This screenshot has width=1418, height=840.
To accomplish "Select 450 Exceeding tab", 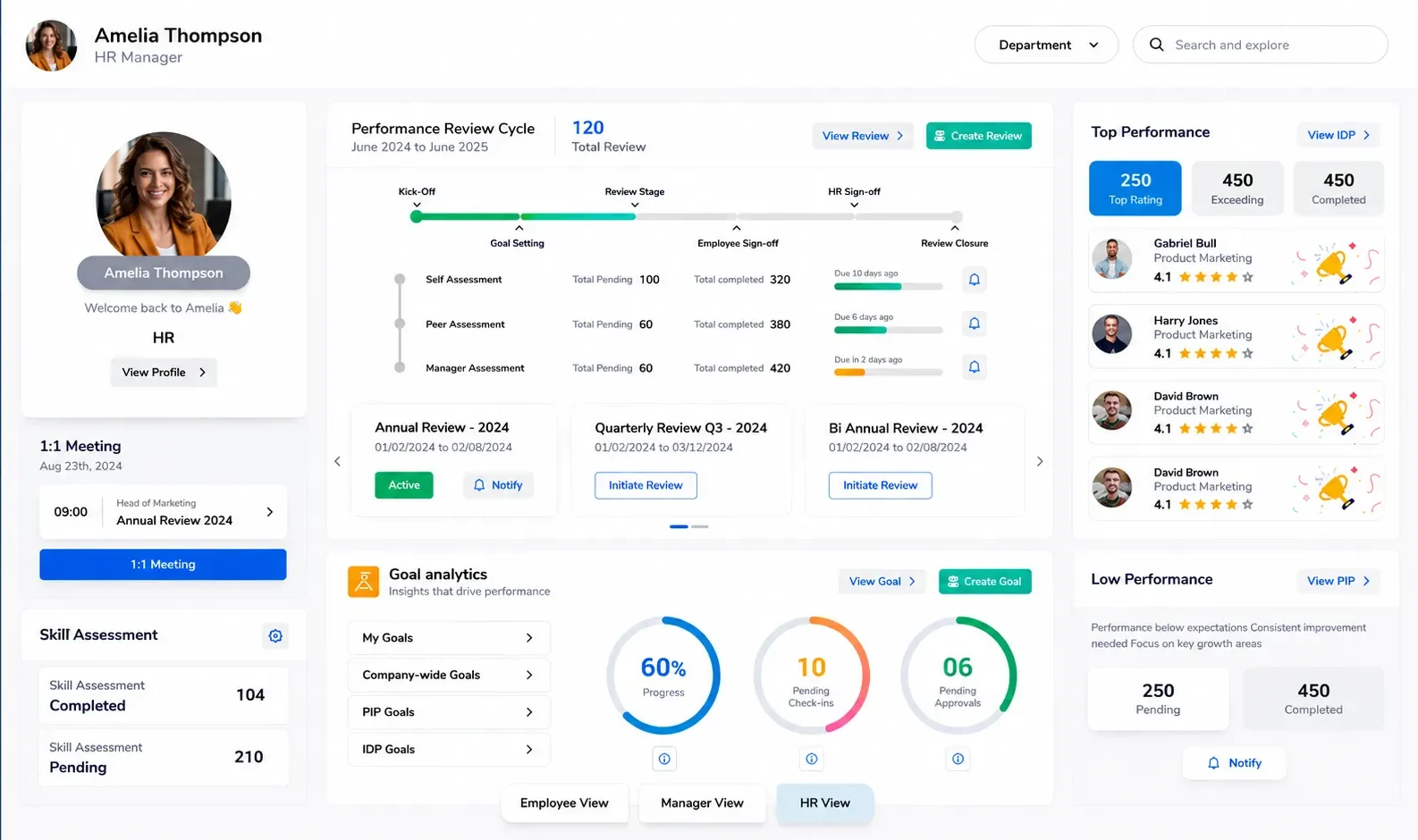I will 1237,189.
